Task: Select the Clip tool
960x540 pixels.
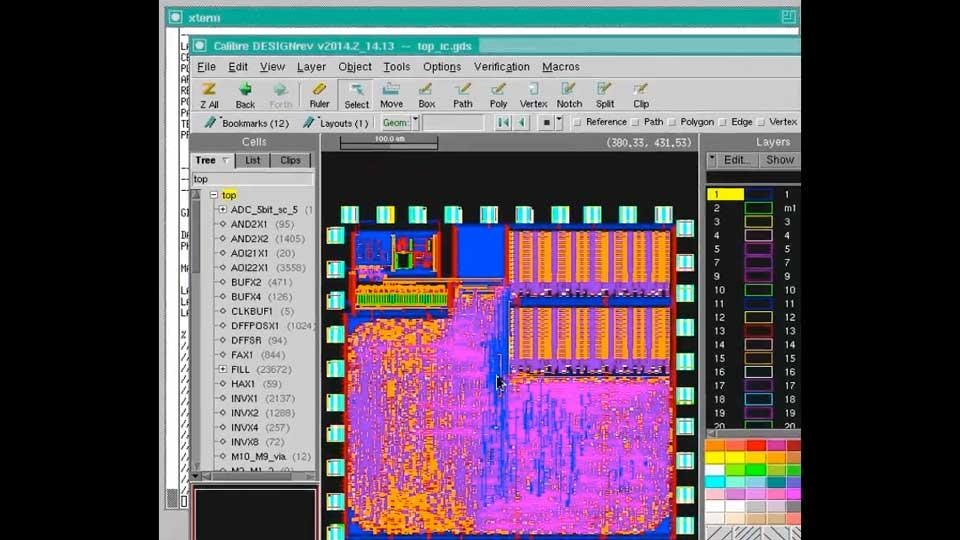Action: tap(641, 95)
